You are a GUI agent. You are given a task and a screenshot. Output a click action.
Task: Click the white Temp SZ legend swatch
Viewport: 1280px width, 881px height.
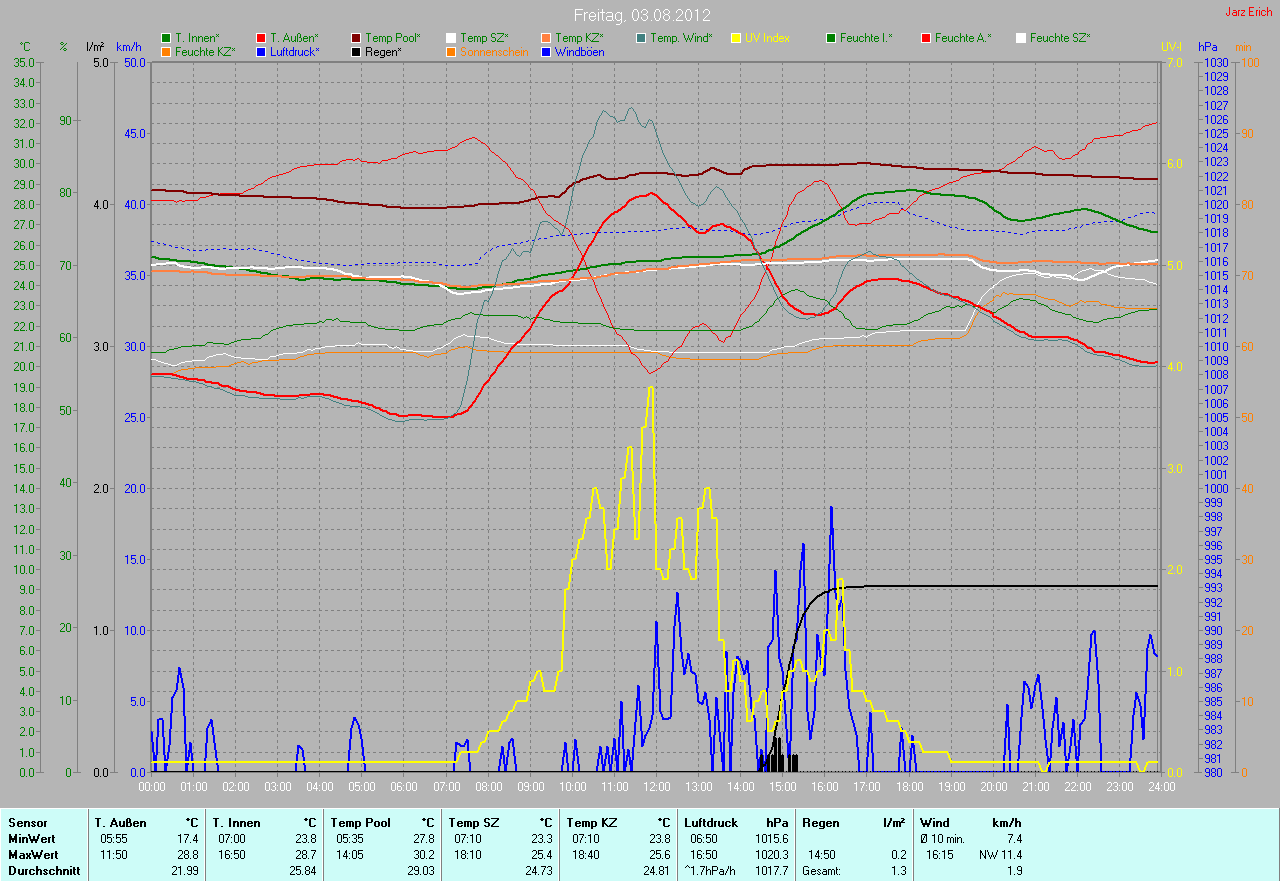(452, 38)
